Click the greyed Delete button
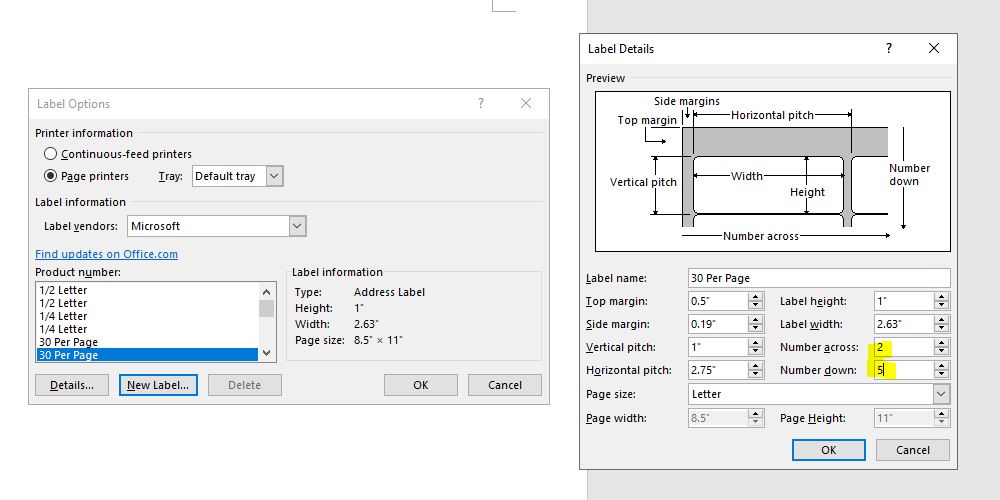Viewport: 1000px width, 500px height. tap(245, 385)
